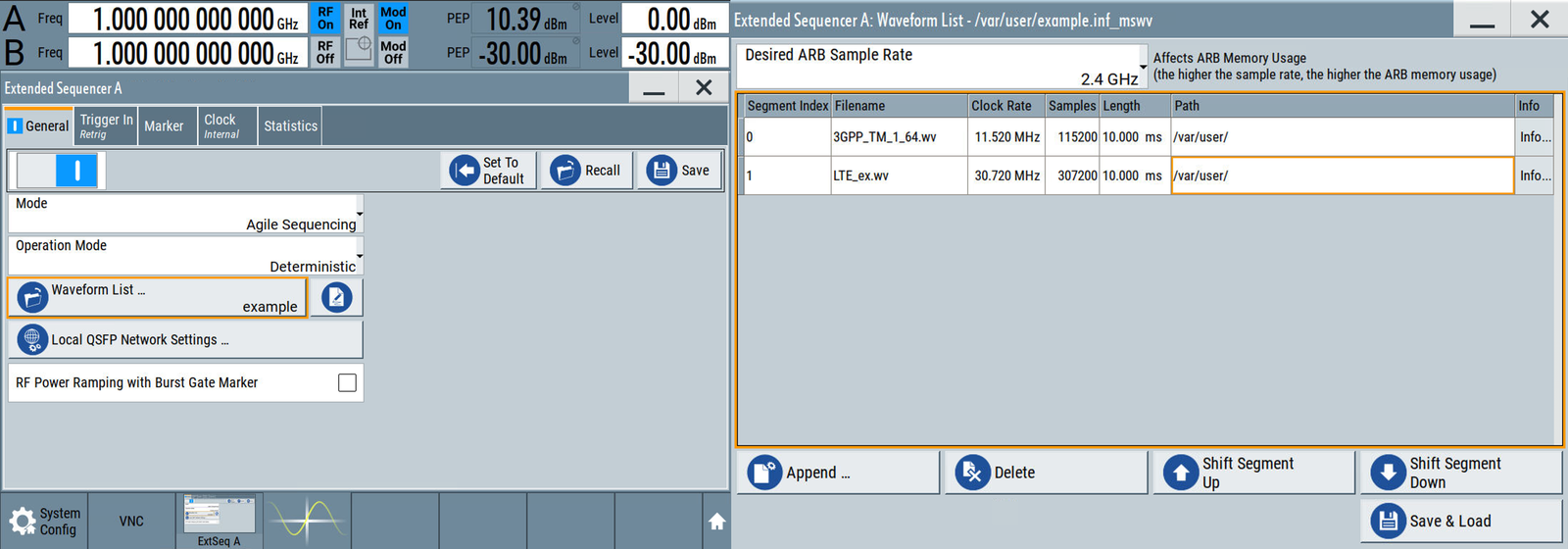The height and width of the screenshot is (549, 1568).
Task: Click the Recall folder icon
Action: pyautogui.click(x=564, y=171)
